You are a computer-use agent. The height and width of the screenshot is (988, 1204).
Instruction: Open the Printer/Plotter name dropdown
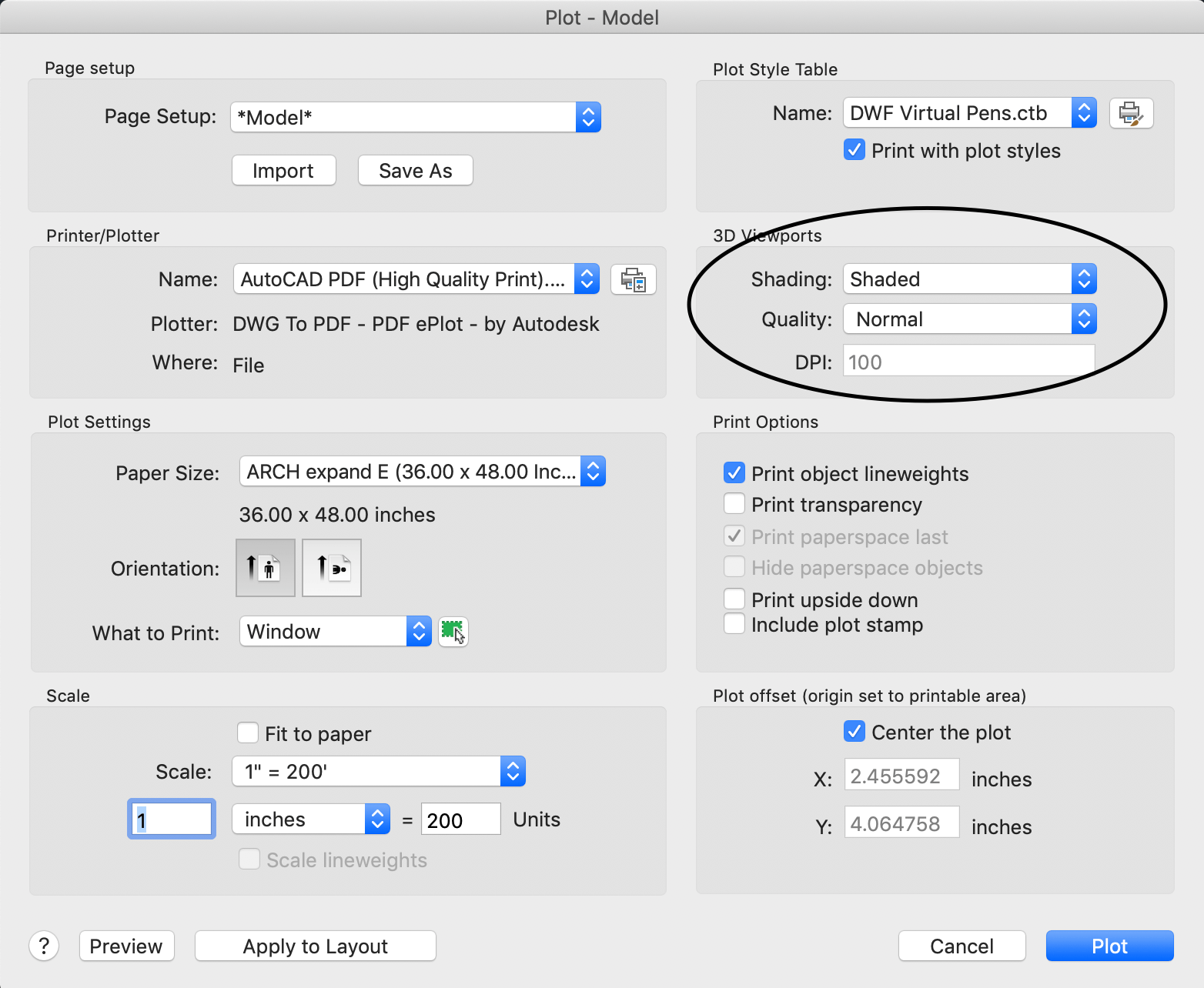click(x=416, y=279)
